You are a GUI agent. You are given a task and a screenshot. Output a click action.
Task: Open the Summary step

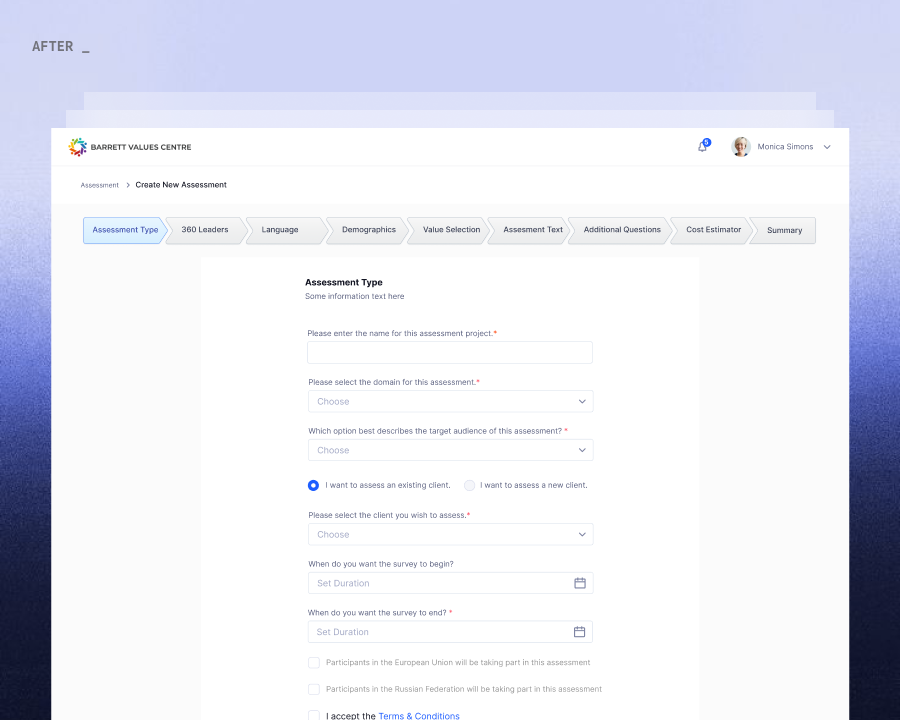(784, 230)
